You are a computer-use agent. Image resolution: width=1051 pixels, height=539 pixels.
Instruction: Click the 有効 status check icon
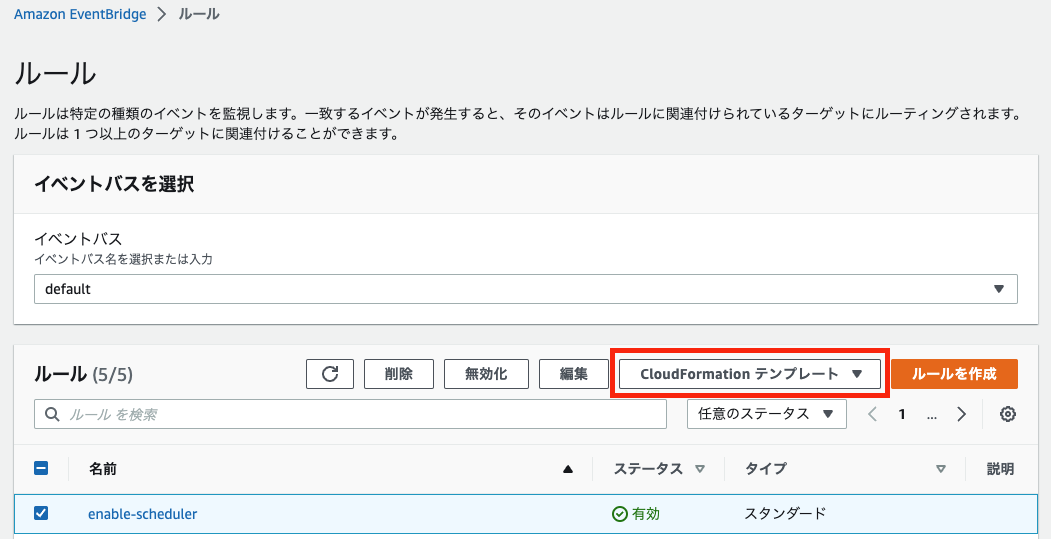click(620, 514)
